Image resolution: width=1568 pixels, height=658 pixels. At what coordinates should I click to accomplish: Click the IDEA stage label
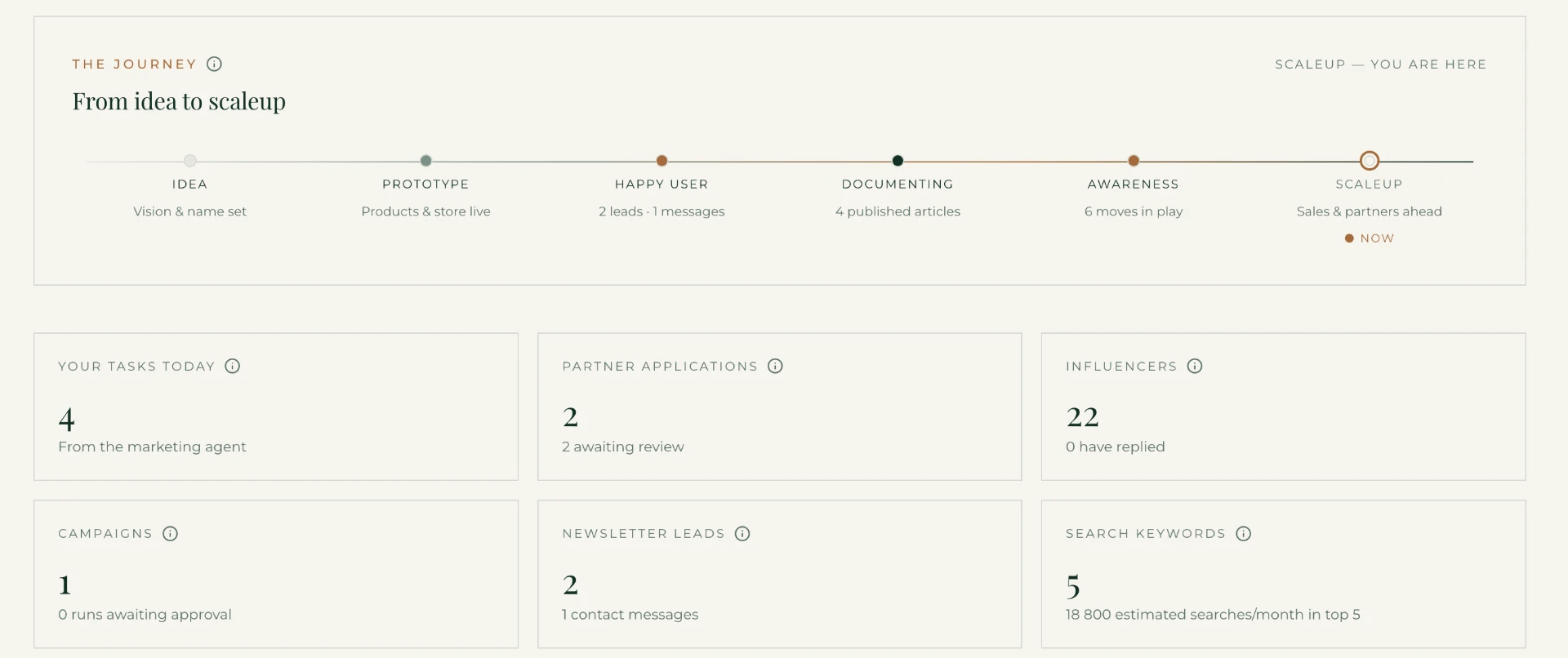point(190,185)
